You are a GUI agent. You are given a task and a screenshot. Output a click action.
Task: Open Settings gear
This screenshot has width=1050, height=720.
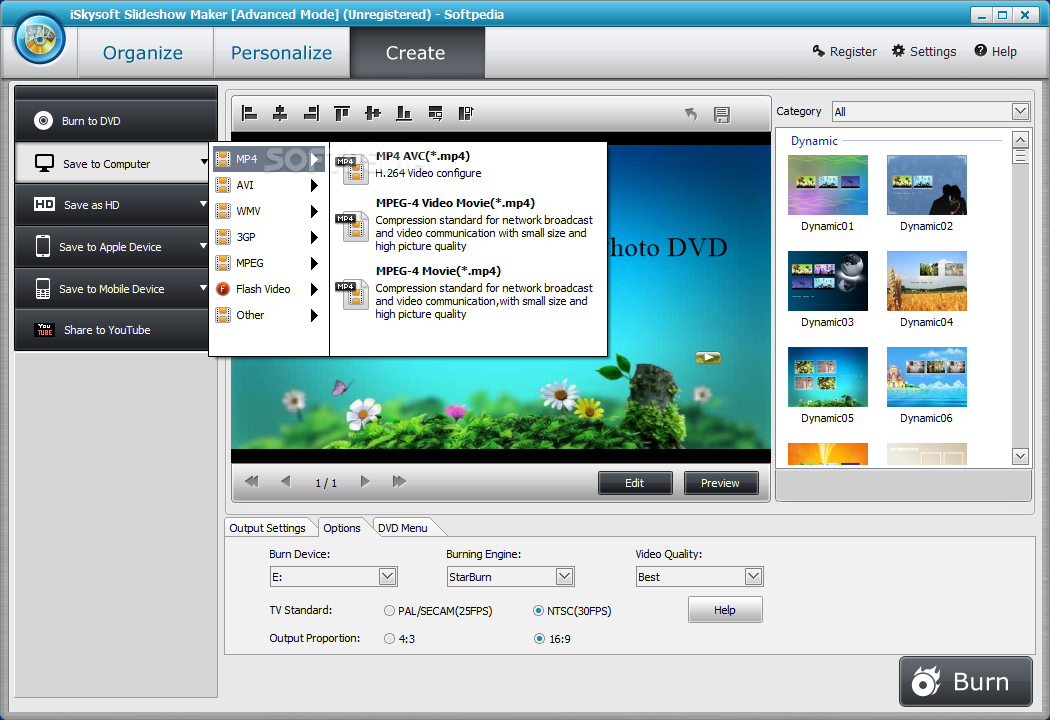(898, 51)
